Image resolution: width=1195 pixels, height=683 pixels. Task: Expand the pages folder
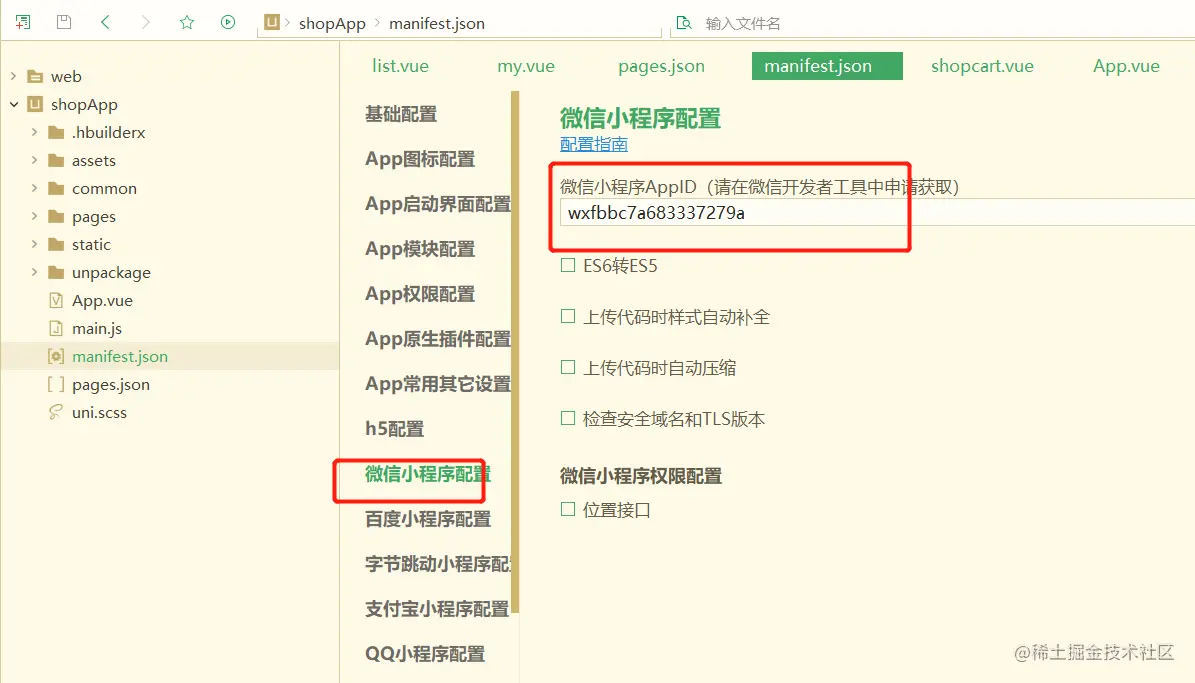point(34,216)
